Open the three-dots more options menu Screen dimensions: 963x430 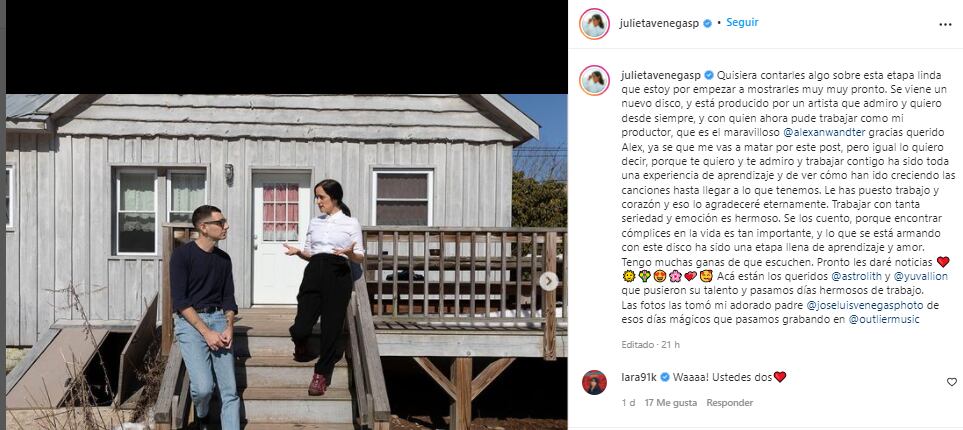tap(945, 25)
